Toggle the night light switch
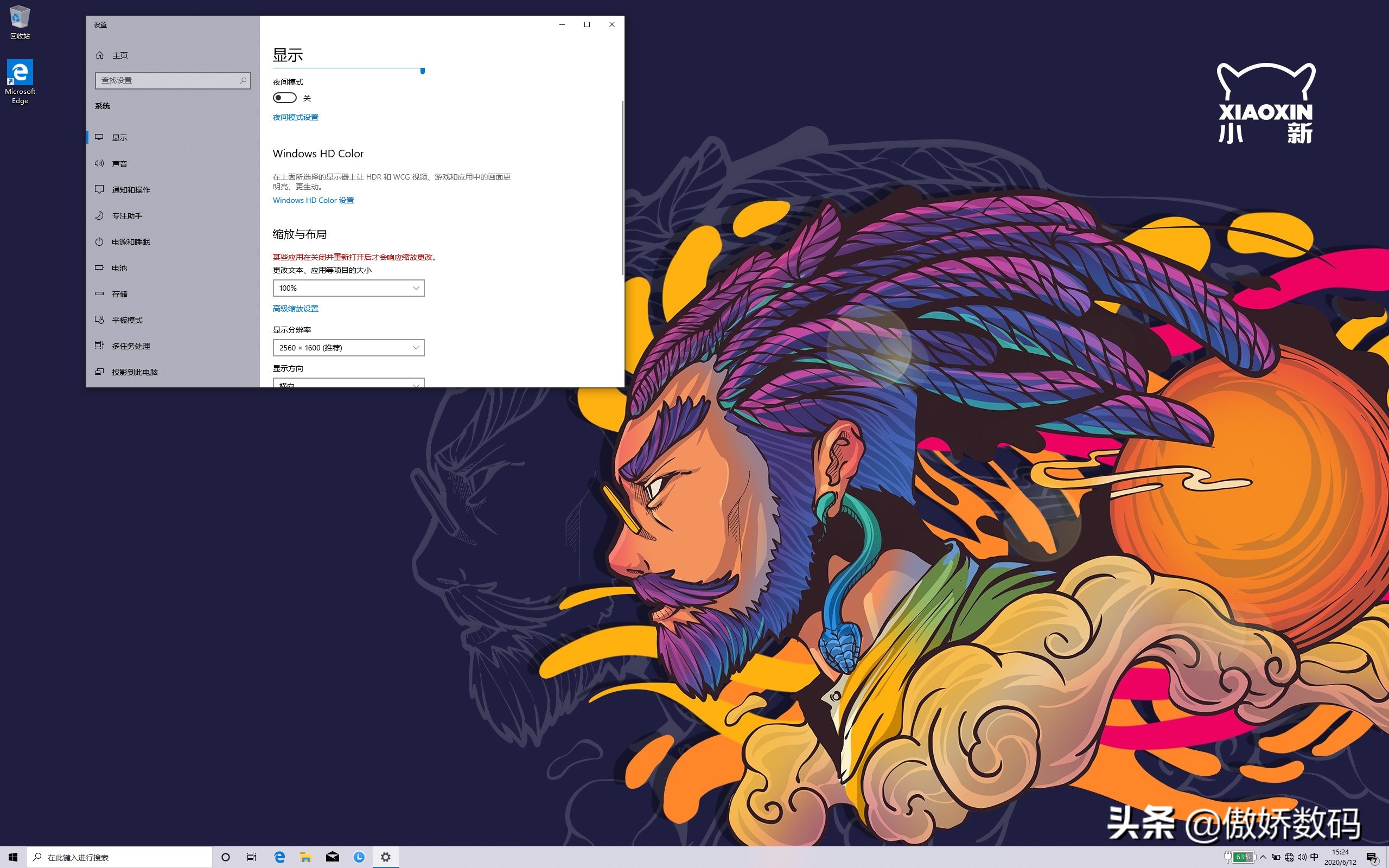Image resolution: width=1389 pixels, height=868 pixels. [285, 98]
